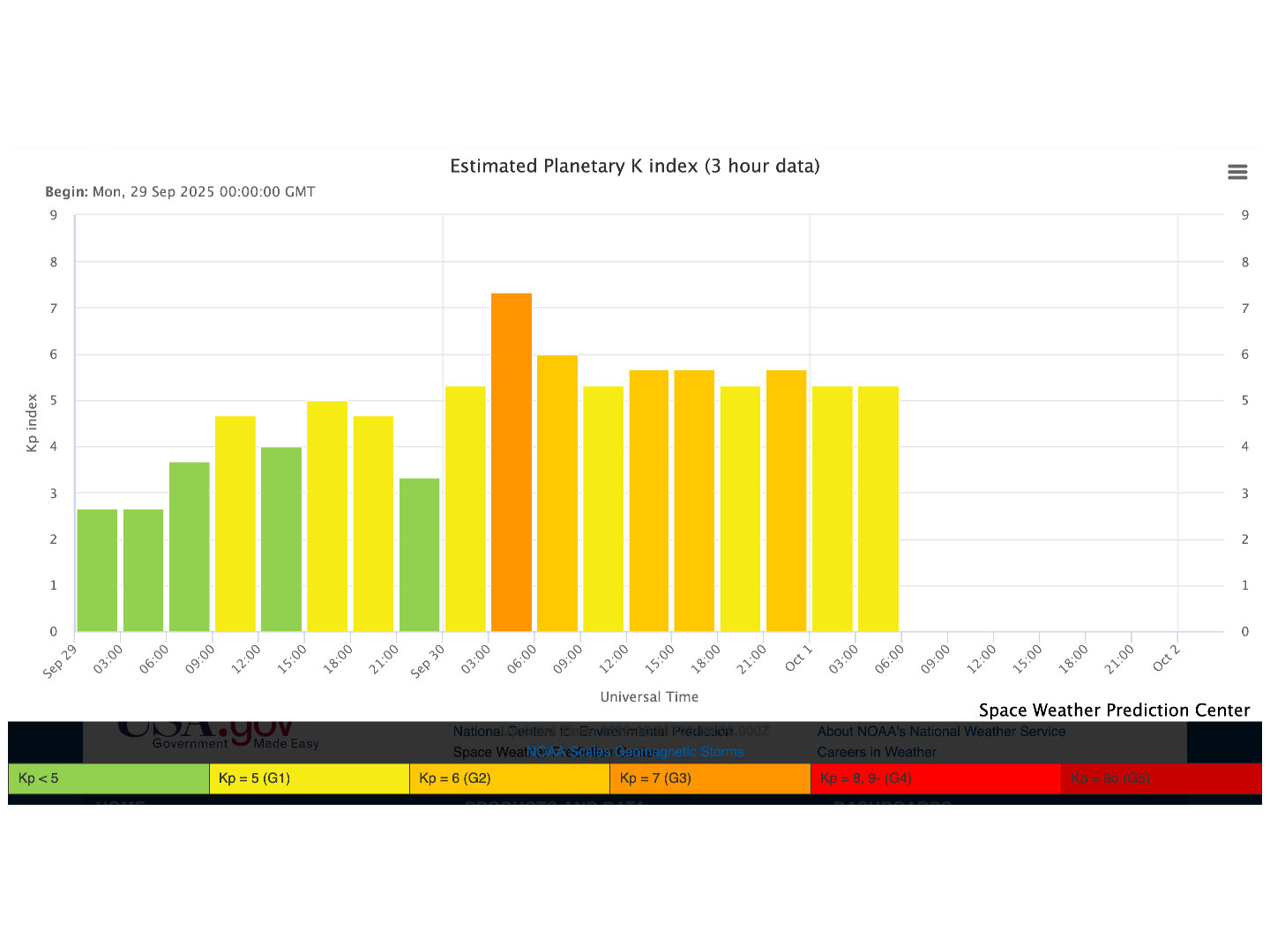Click the Space Weather Prediction Center credit
The image size is (1270, 952).
point(1114,710)
